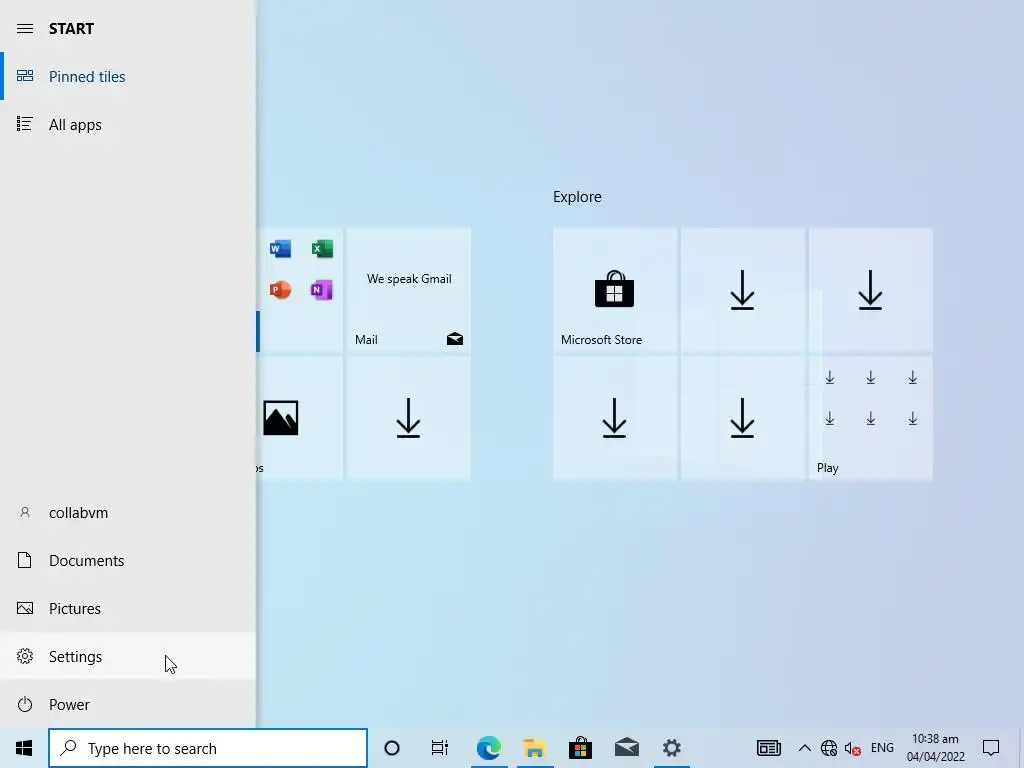Image resolution: width=1024 pixels, height=768 pixels.
Task: Open the Photos tile
Action: click(x=300, y=418)
